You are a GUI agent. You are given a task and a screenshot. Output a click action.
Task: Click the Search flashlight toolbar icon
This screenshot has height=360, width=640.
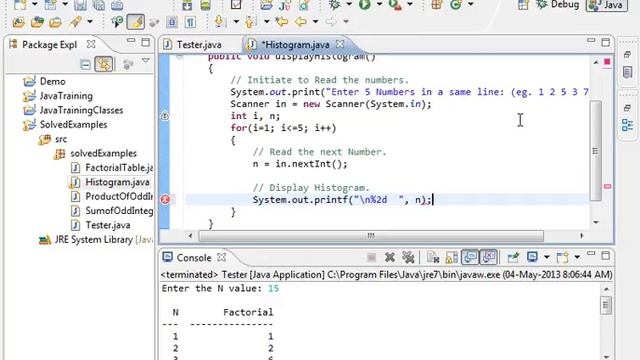(x=75, y=22)
